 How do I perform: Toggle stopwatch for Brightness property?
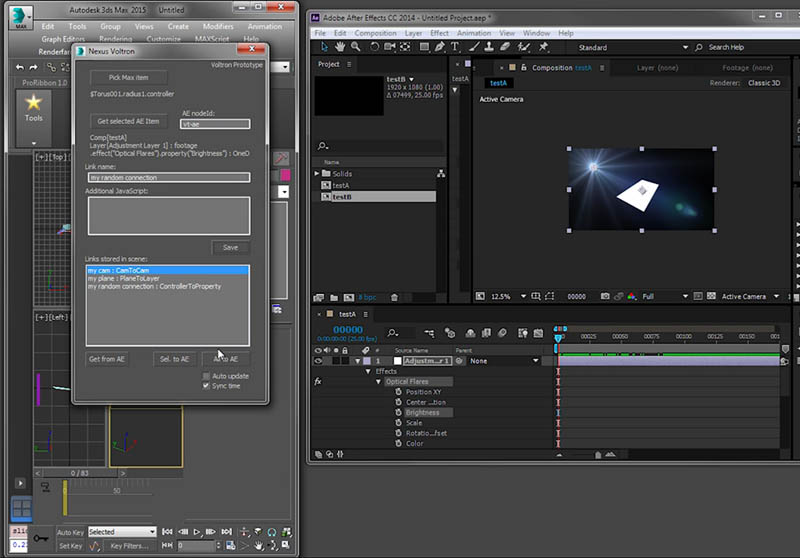(x=398, y=412)
